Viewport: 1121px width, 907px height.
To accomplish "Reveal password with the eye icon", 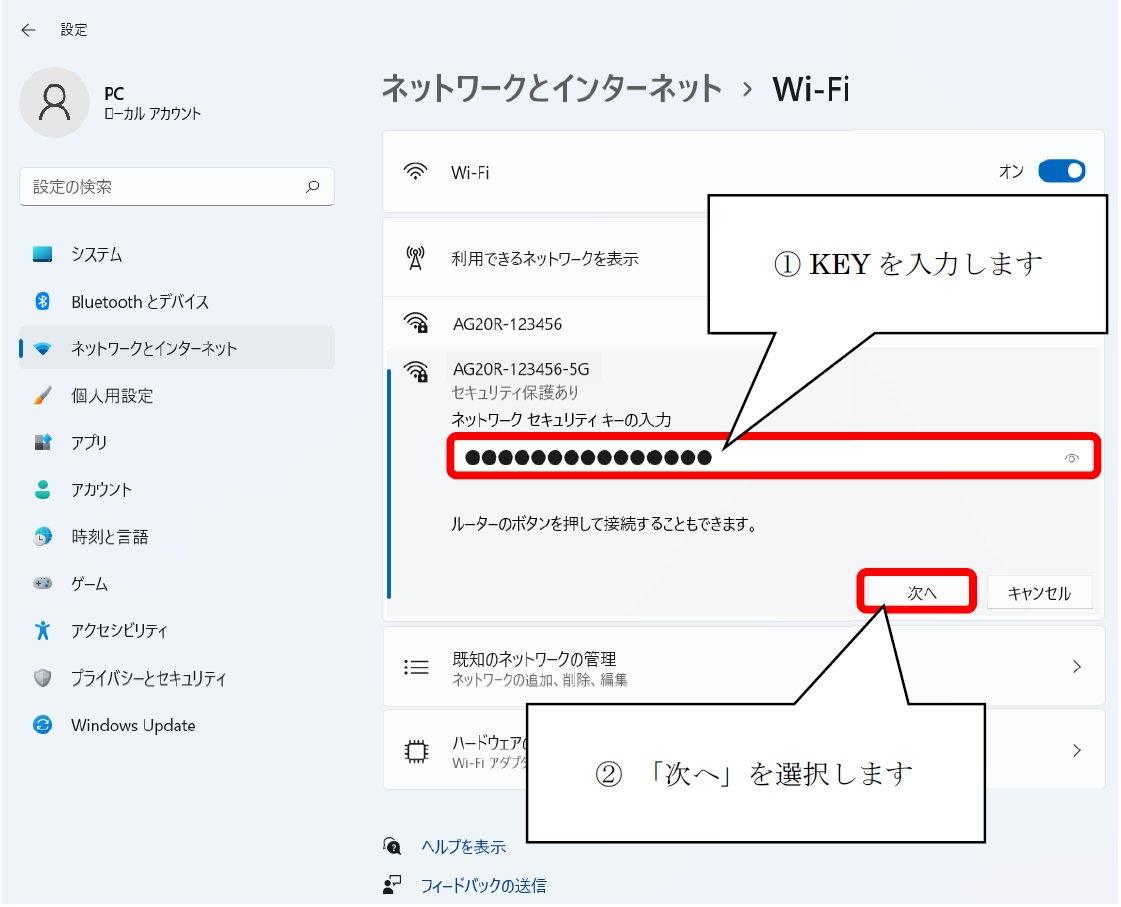I will coord(1071,458).
